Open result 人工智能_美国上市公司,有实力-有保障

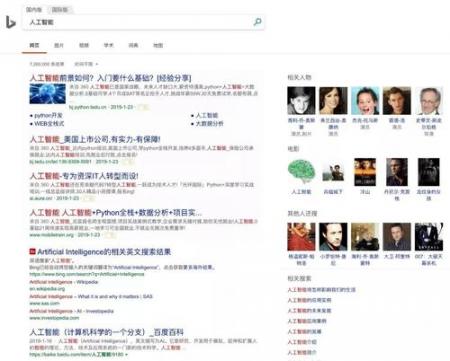coord(95,139)
